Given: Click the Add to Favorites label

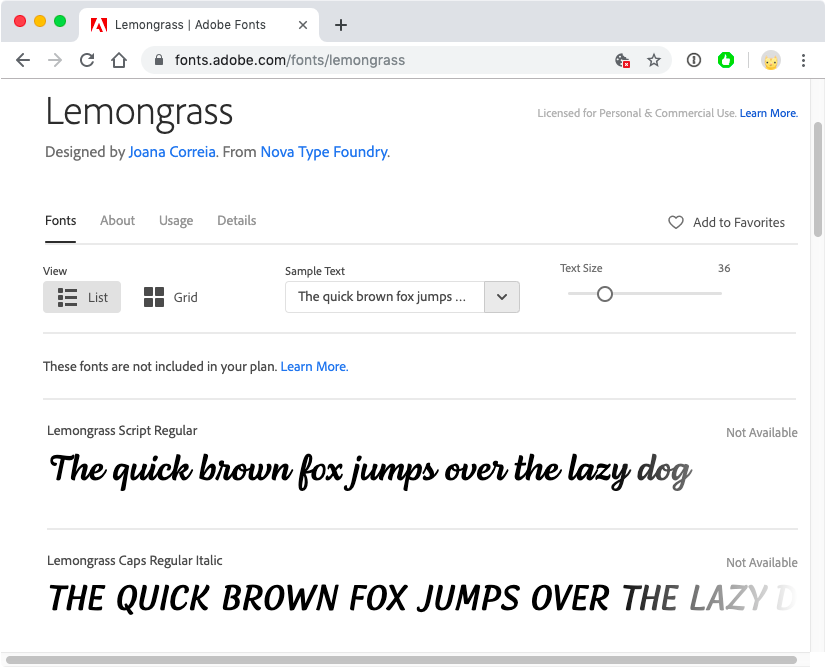Looking at the screenshot, I should click(x=739, y=222).
